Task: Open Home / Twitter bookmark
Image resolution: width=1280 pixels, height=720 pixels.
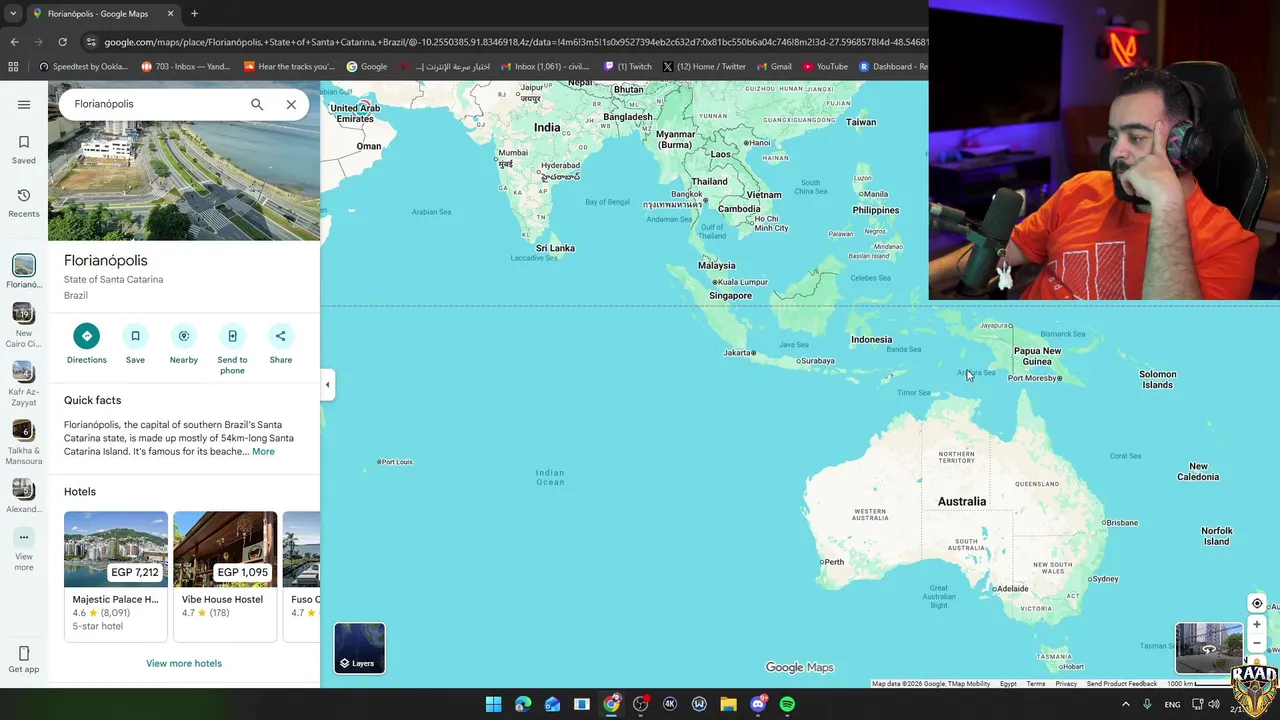Action: (704, 67)
